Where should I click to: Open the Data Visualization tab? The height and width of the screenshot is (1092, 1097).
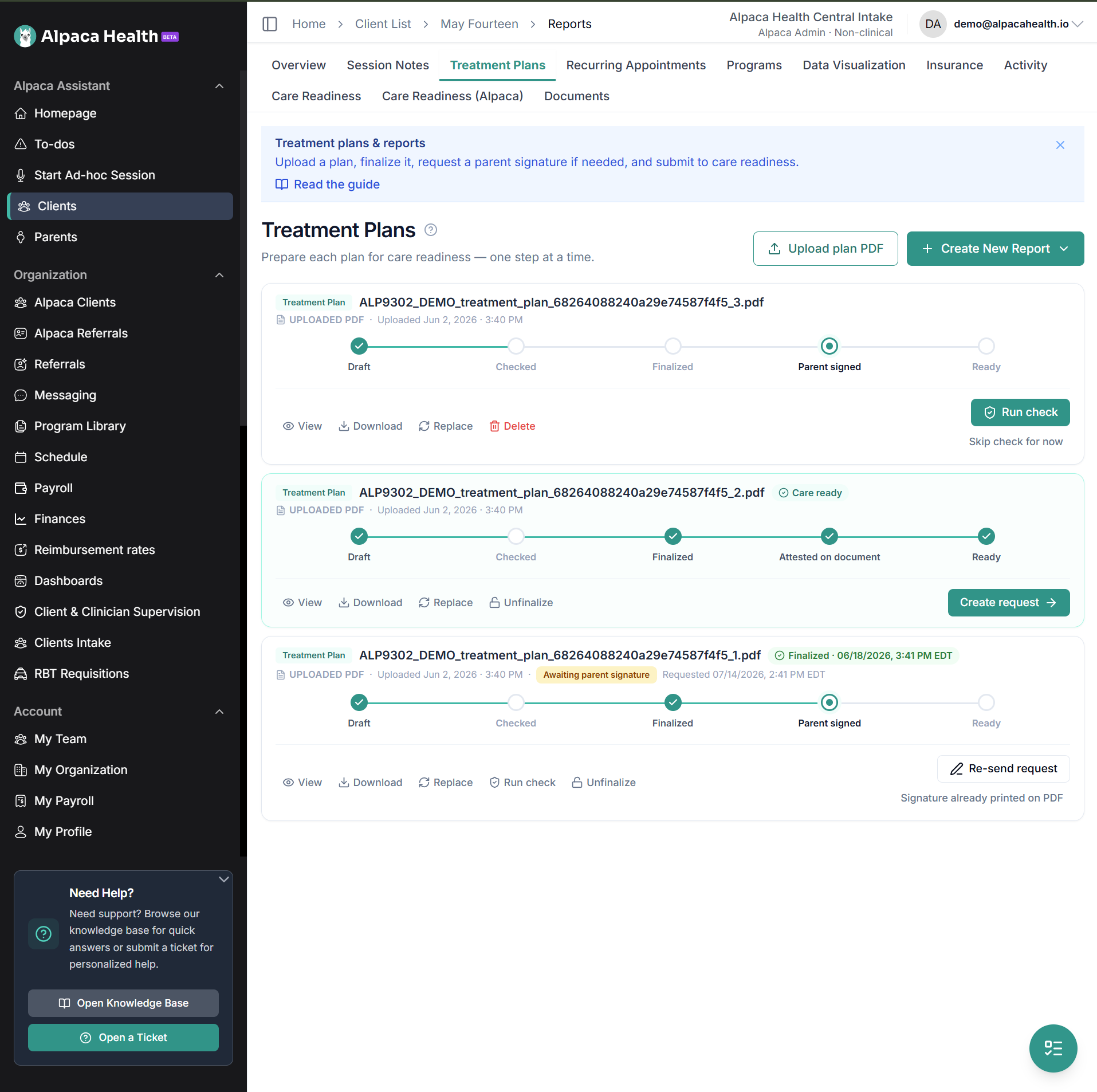pos(854,65)
